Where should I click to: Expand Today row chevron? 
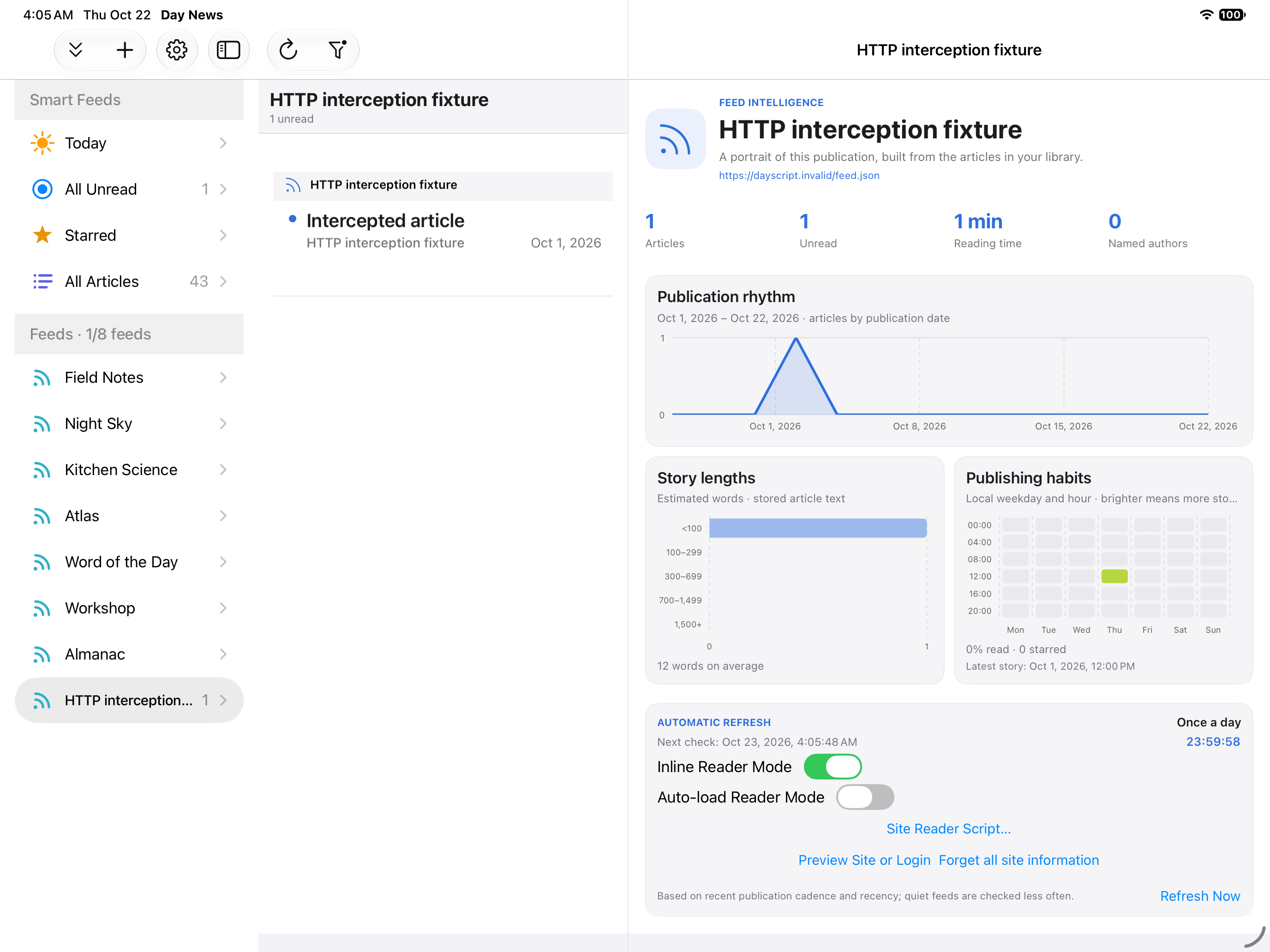[x=223, y=143]
